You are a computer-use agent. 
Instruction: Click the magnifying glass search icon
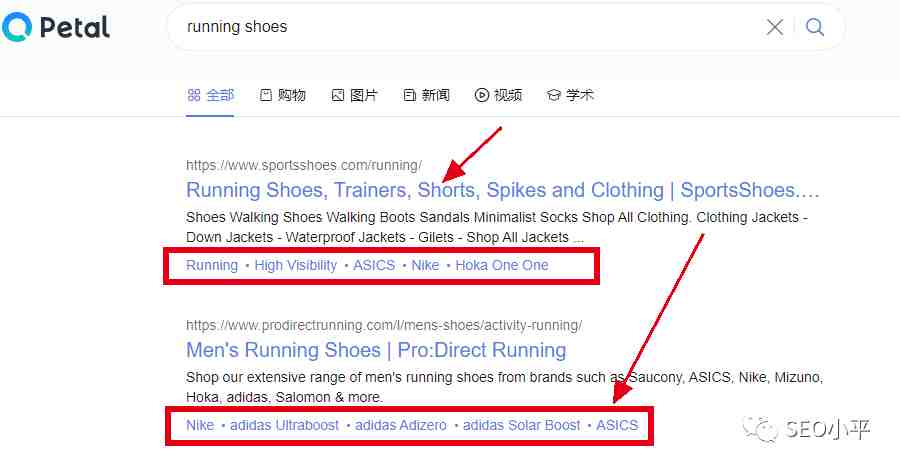pos(814,26)
